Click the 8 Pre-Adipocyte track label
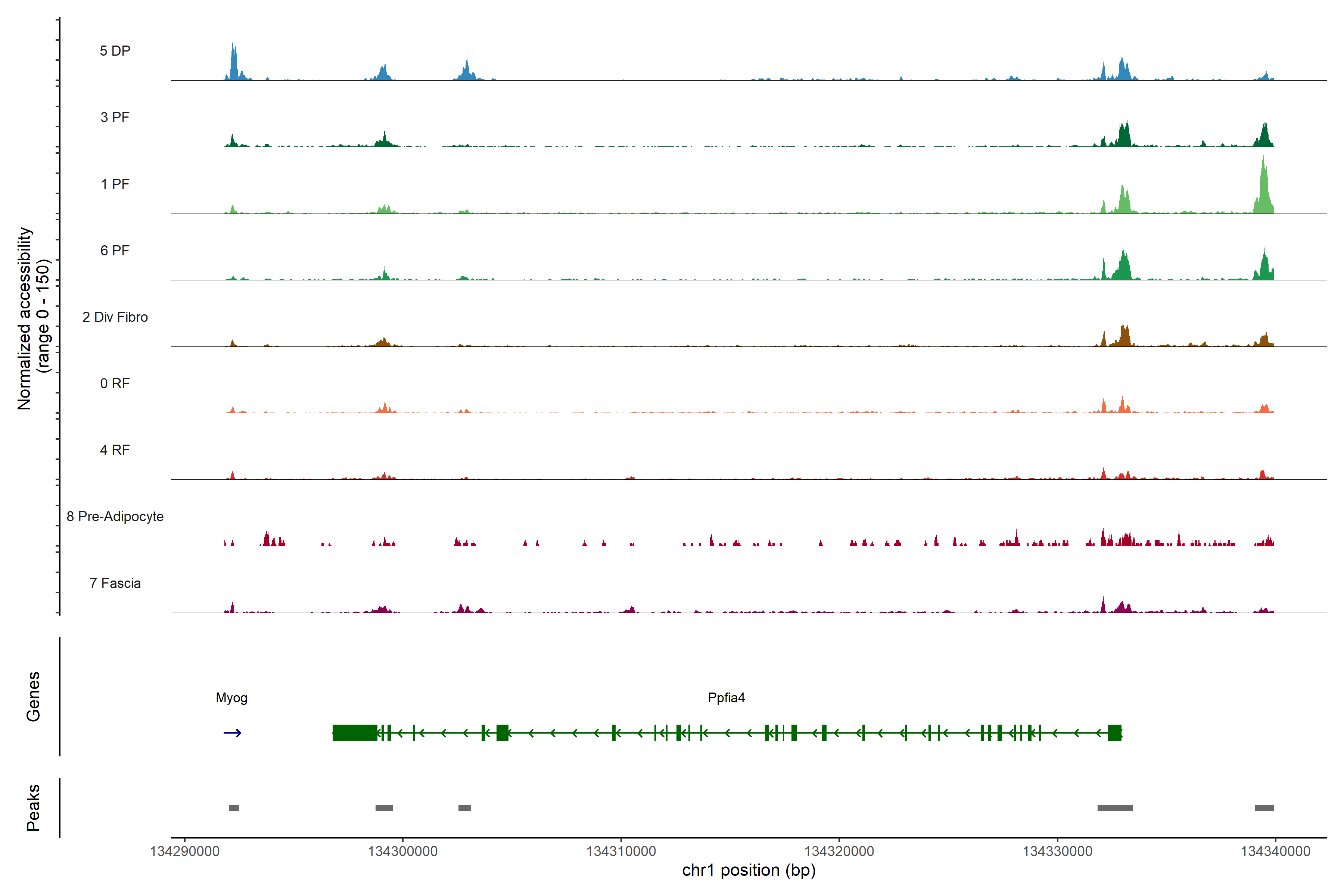 click(115, 517)
